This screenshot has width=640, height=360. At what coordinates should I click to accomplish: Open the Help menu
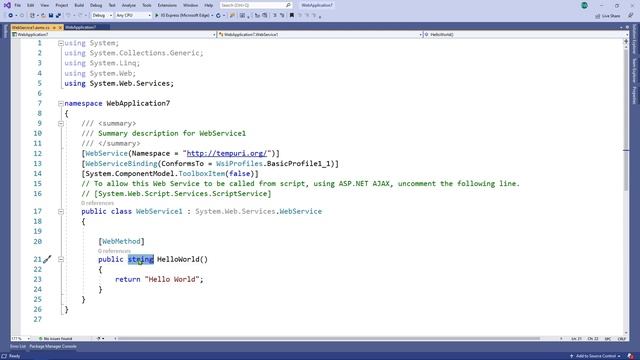click(209, 5)
